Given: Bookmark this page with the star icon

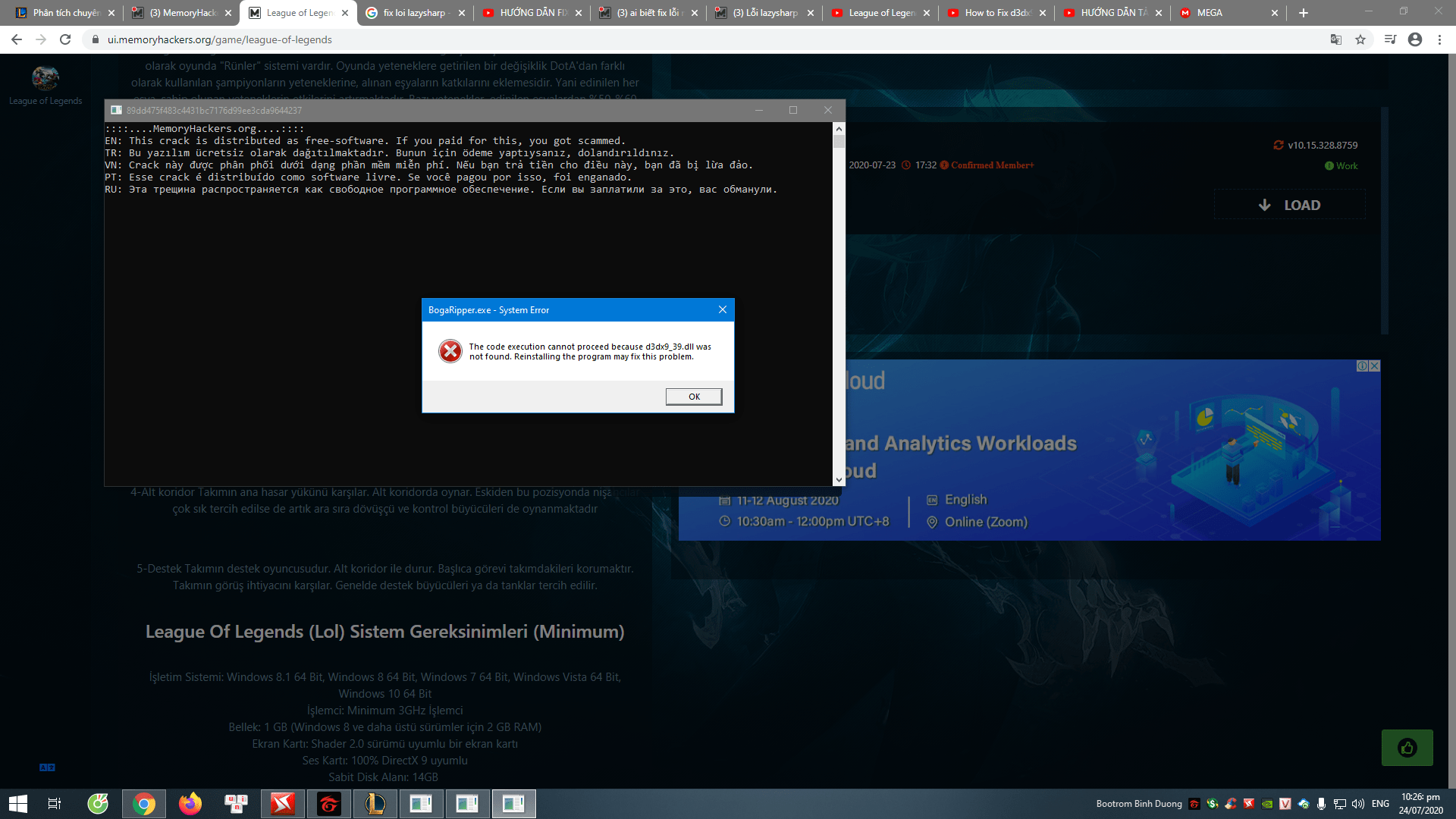Looking at the screenshot, I should point(1360,39).
